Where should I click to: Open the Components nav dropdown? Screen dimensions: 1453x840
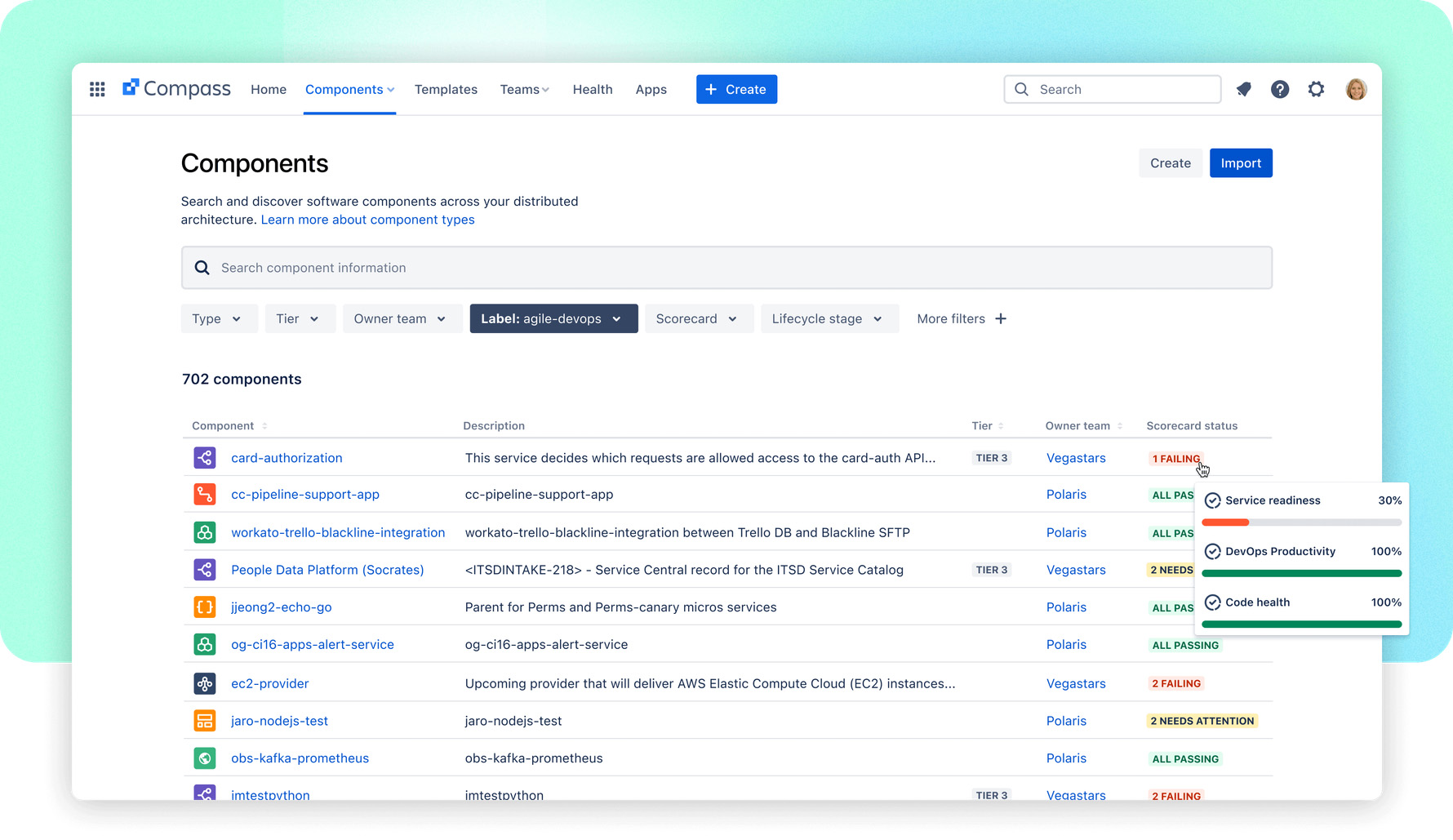click(349, 89)
